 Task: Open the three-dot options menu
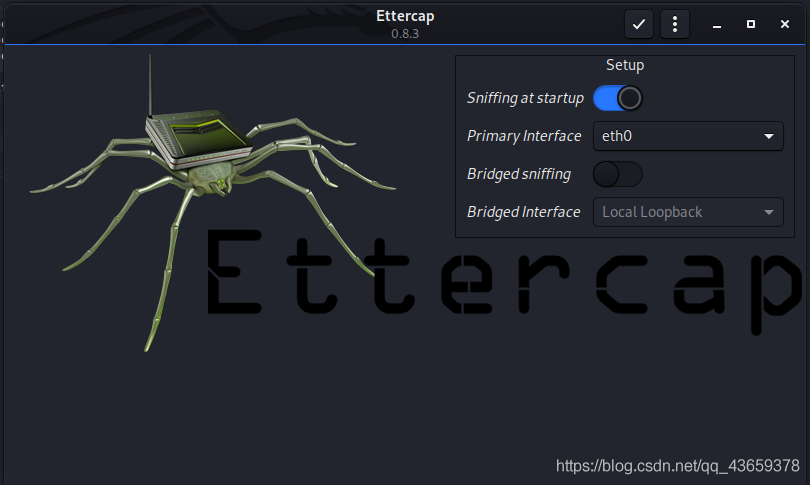[x=675, y=24]
